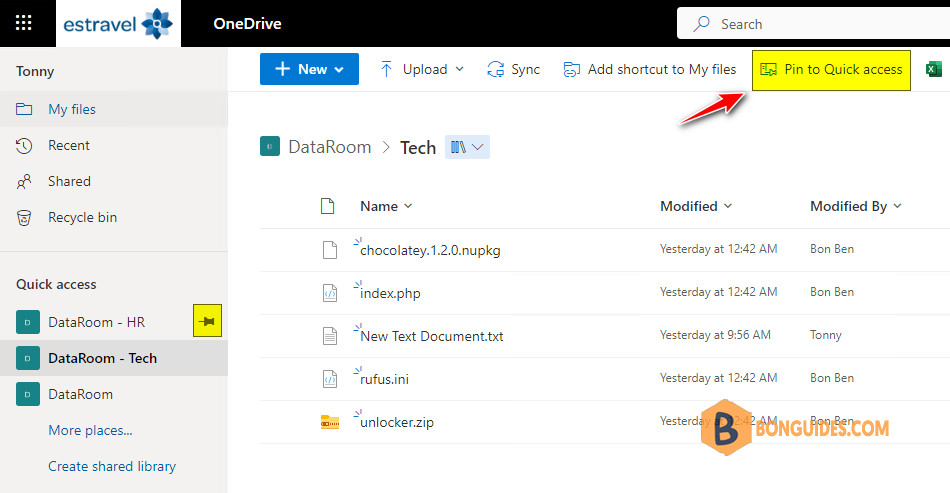Click unlocker.zip archive icon
This screenshot has height=493, width=950.
coord(330,422)
